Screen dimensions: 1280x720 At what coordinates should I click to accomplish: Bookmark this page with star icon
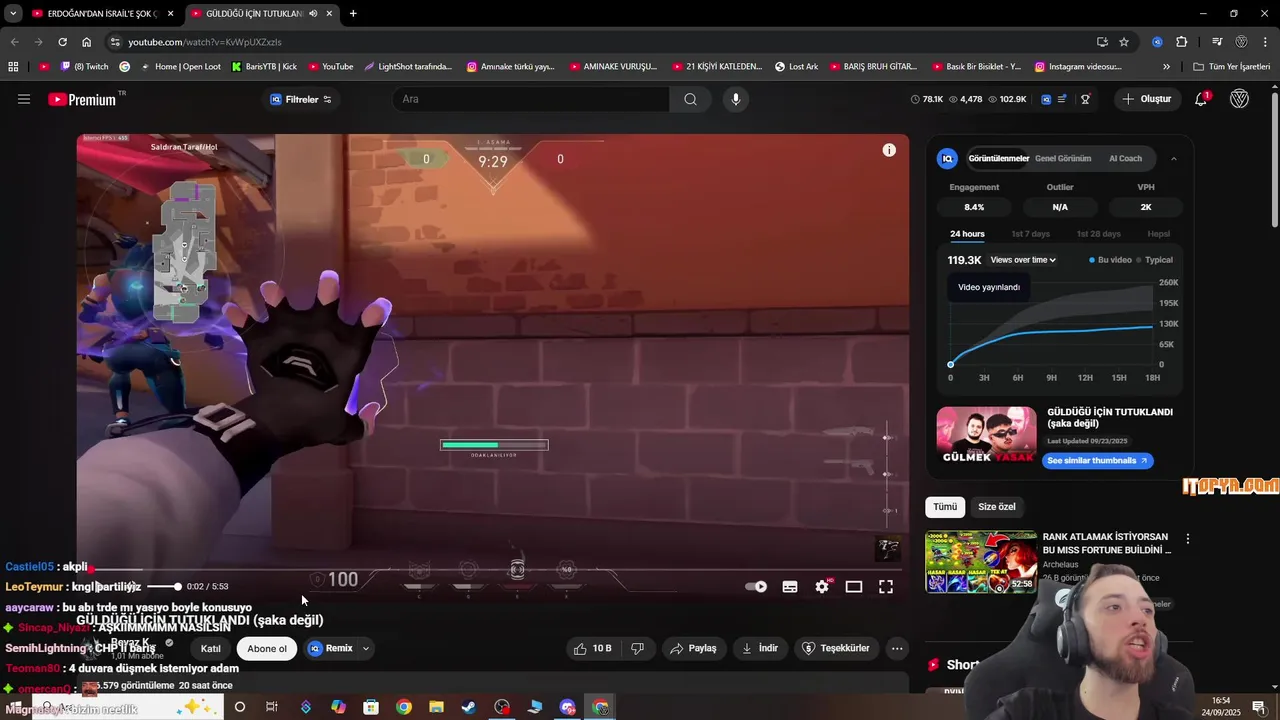click(1124, 42)
